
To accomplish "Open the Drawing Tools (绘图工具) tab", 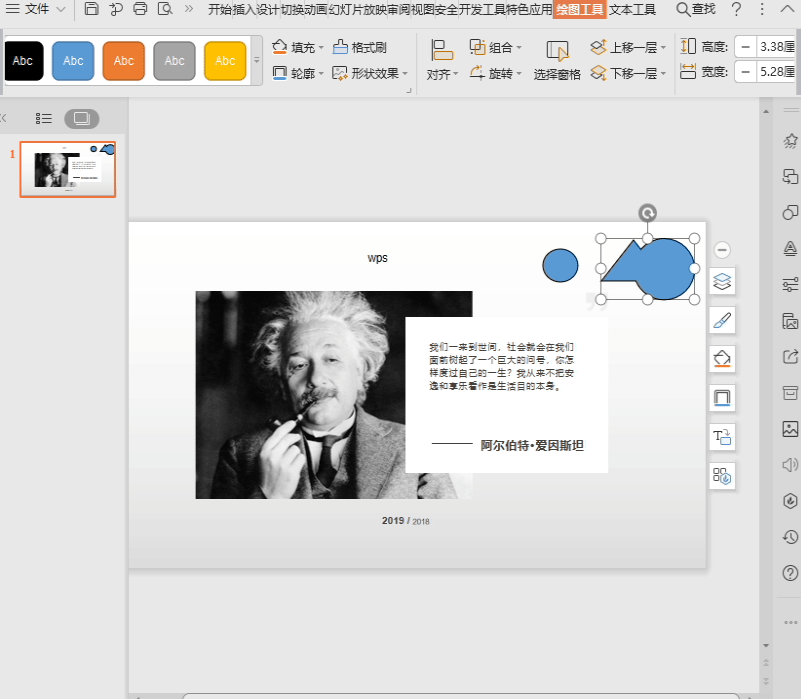I will pos(579,9).
